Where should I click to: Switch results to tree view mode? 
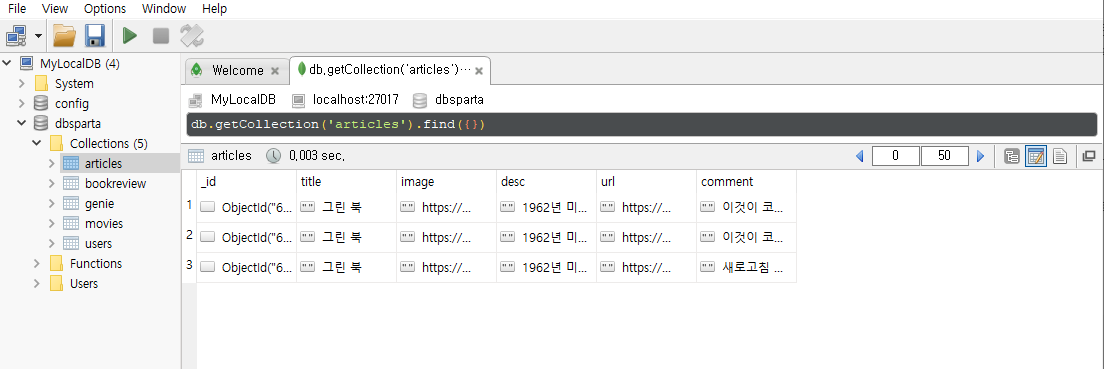tap(1012, 156)
